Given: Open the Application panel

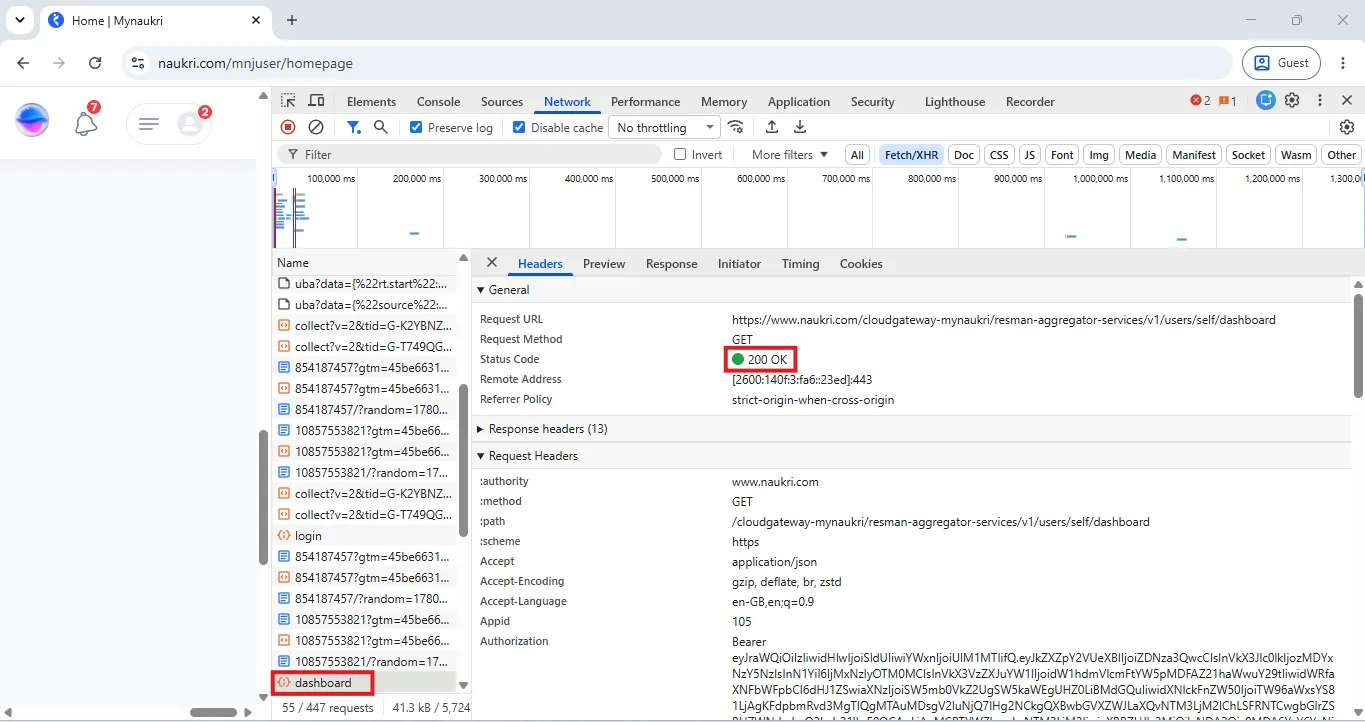Looking at the screenshot, I should [x=799, y=101].
